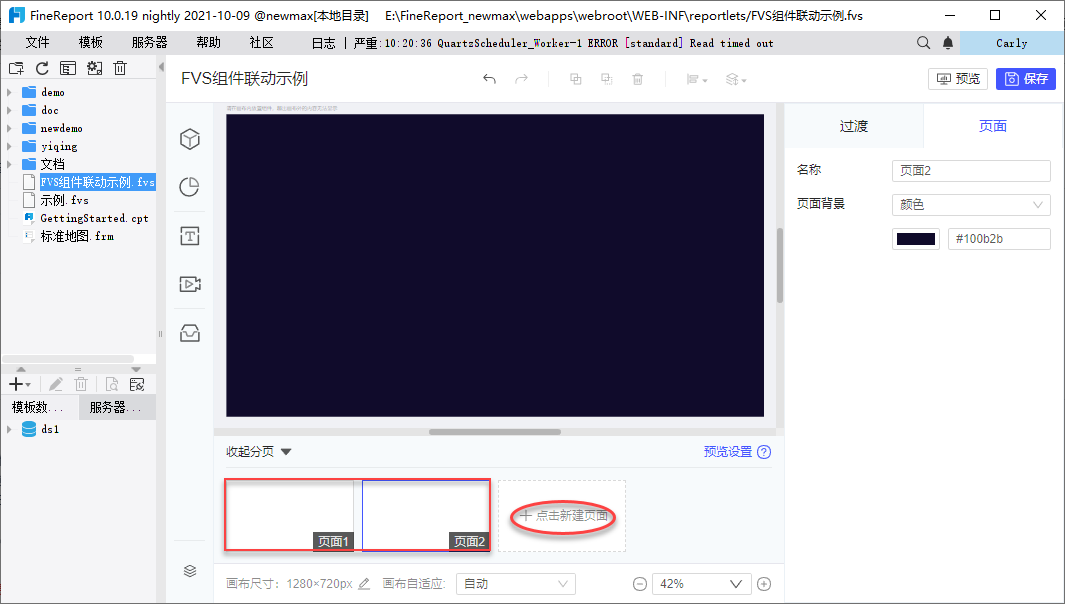1065x604 pixels.
Task: Expand the newdemo folder
Action: tap(9, 128)
